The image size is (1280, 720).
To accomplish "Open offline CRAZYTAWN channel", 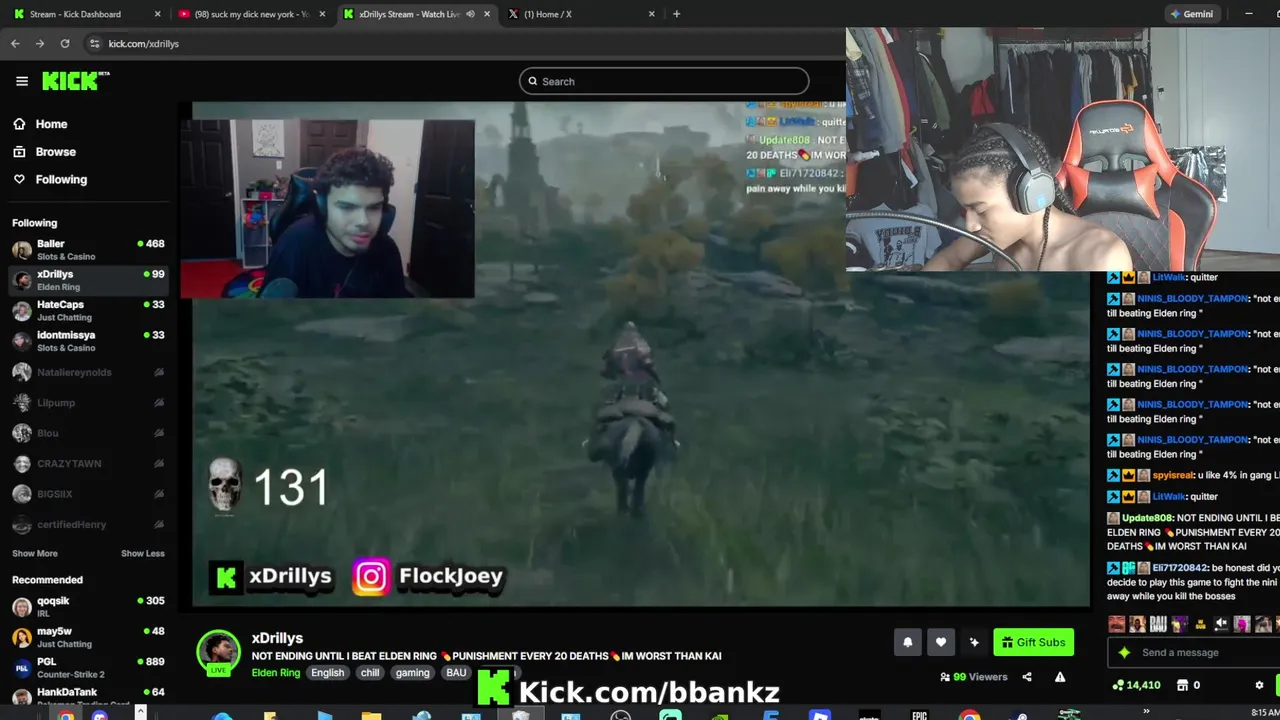I will point(88,464).
